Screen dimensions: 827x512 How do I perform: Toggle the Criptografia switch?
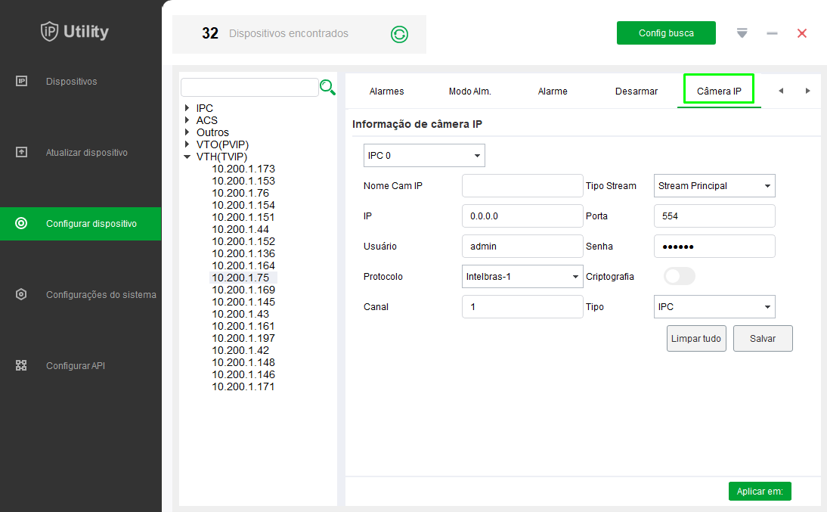coord(679,276)
